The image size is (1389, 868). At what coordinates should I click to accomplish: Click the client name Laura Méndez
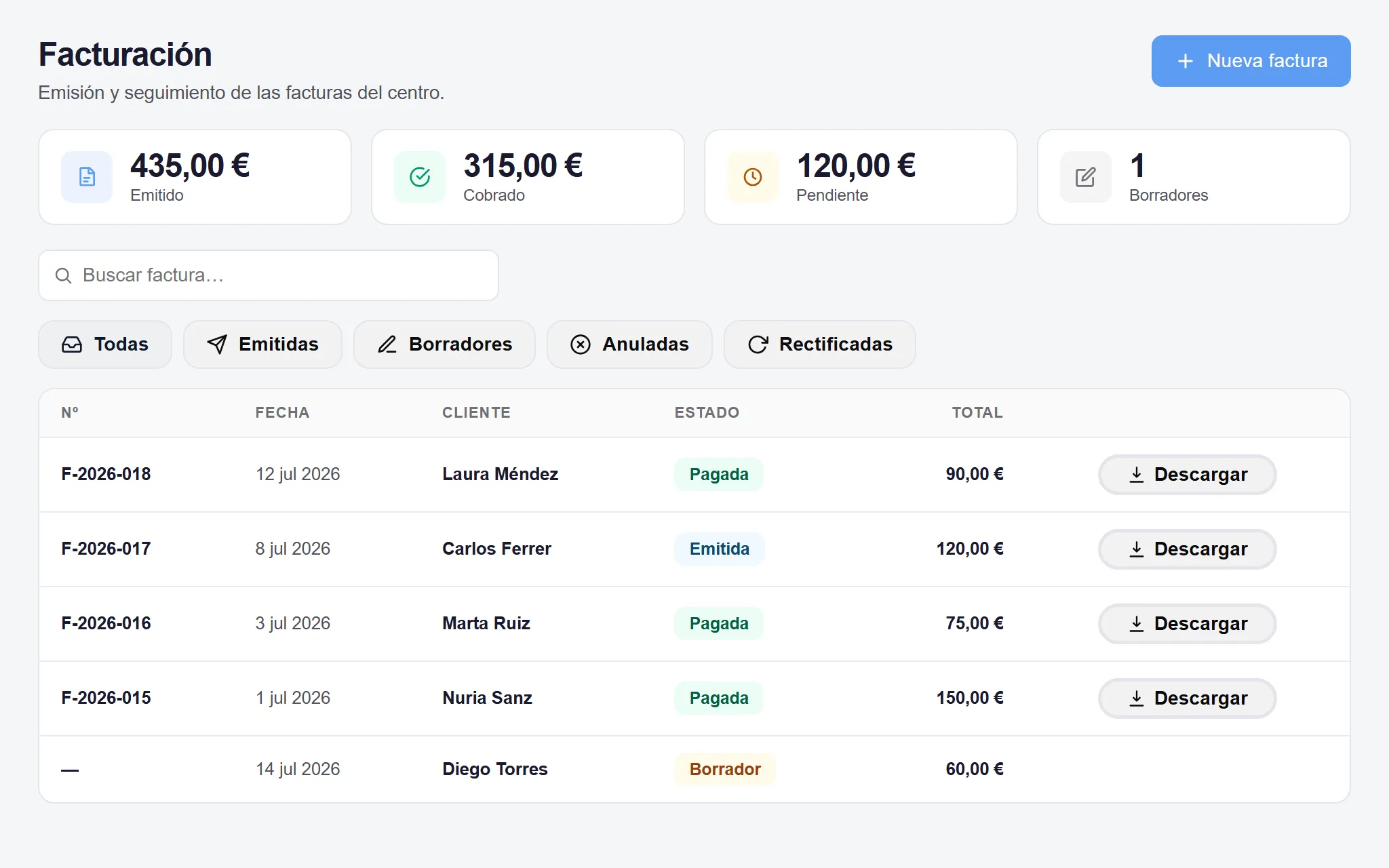501,474
